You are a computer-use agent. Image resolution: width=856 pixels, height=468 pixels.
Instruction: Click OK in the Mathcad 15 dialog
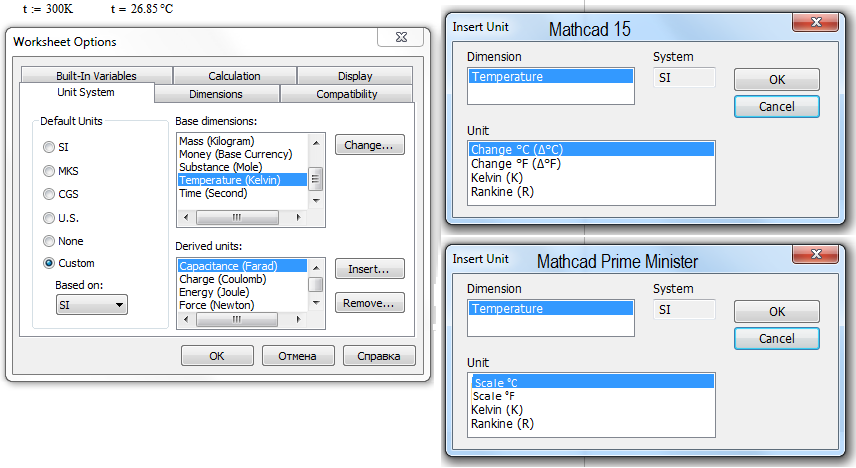777,79
